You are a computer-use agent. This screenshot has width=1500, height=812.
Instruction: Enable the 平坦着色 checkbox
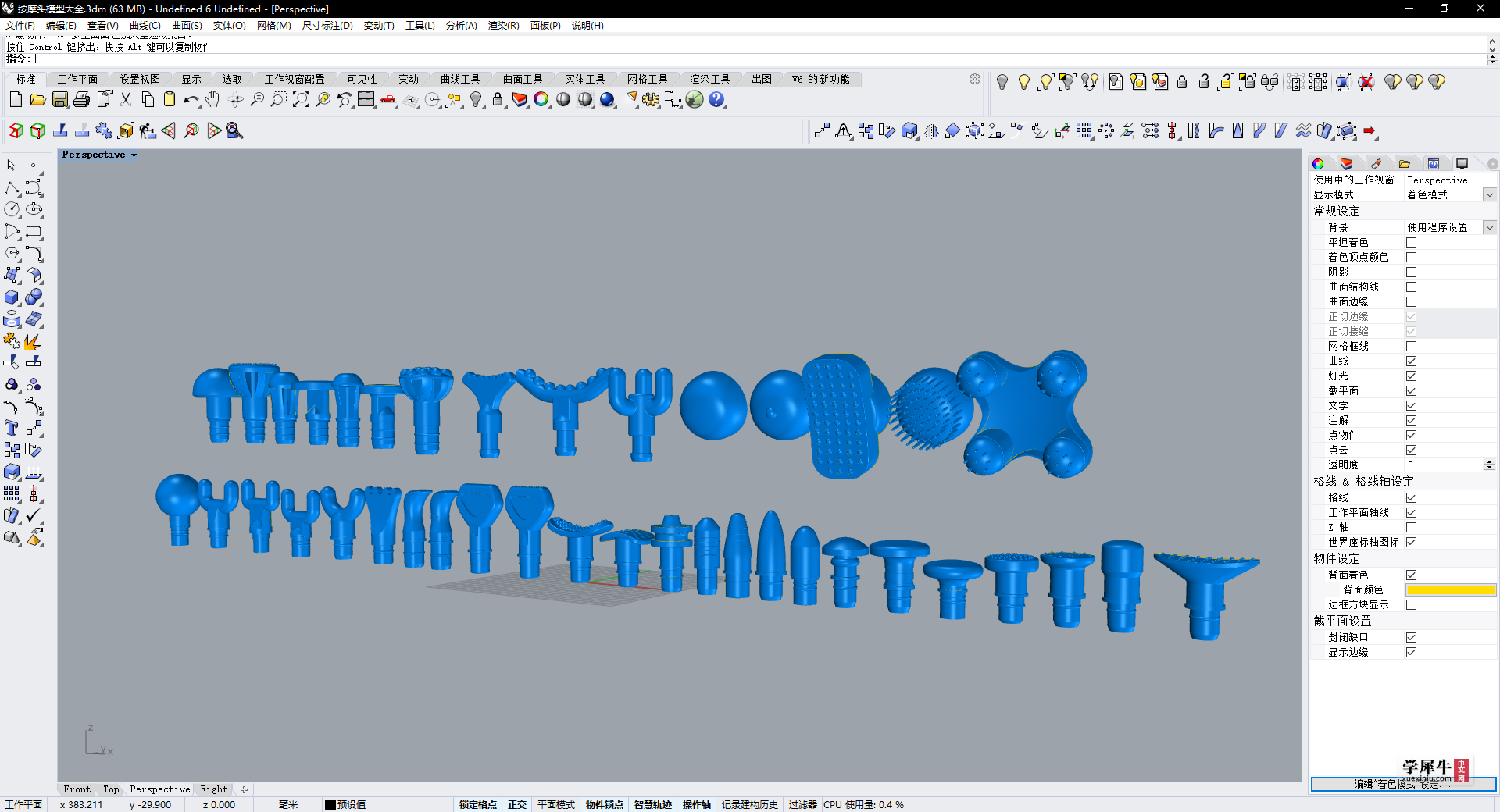point(1411,242)
